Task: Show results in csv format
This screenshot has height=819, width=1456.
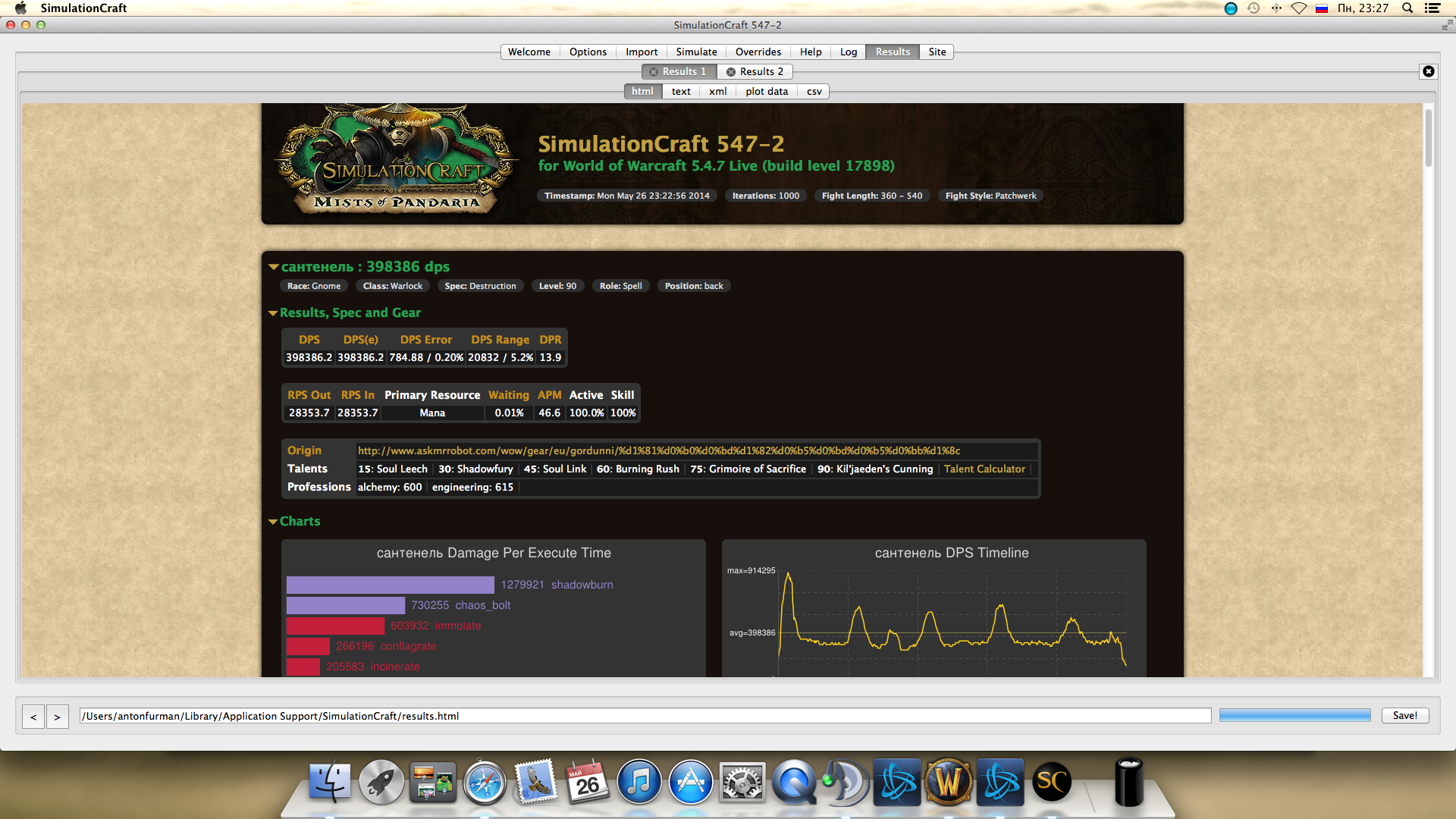Action: (x=814, y=91)
